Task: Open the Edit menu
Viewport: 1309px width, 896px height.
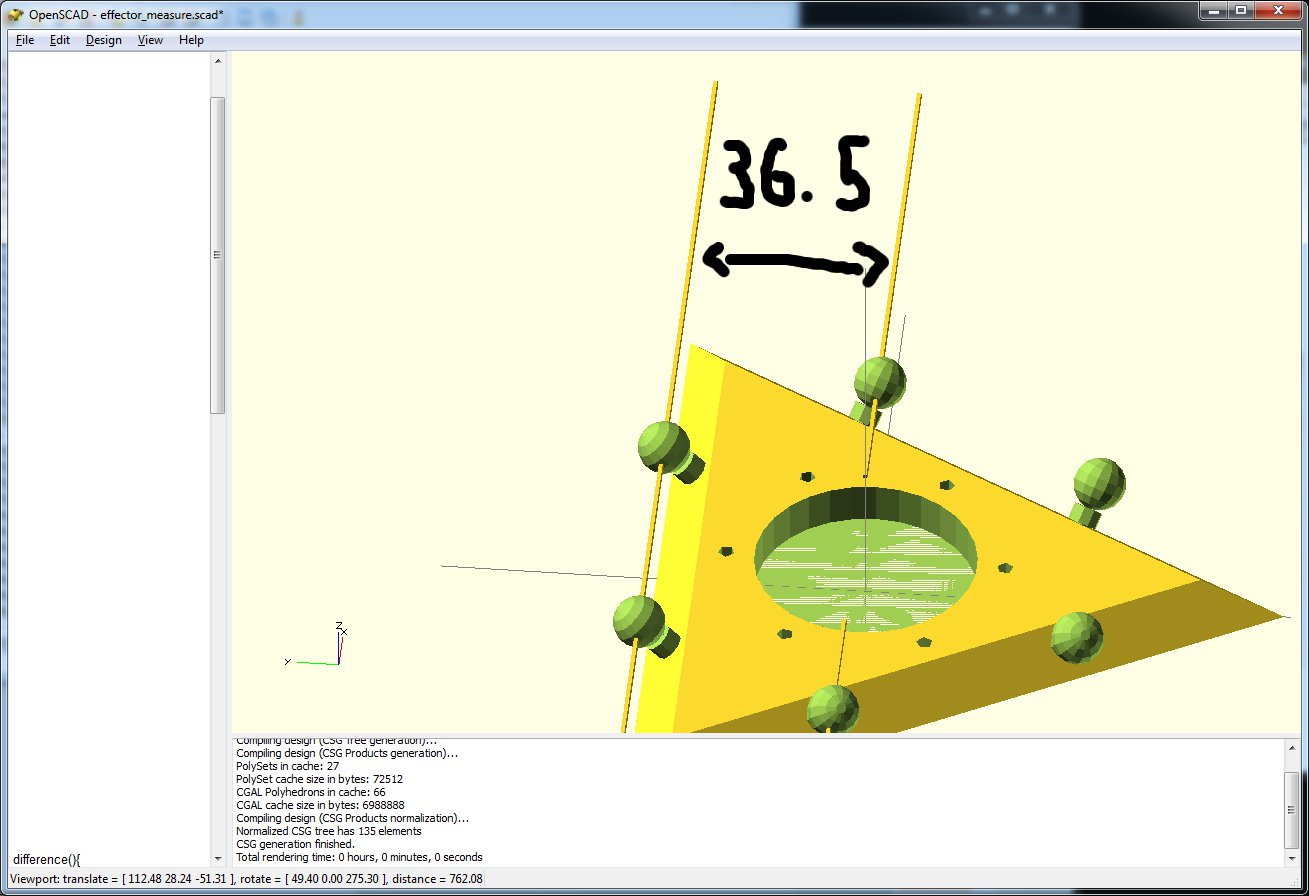Action: pyautogui.click(x=60, y=40)
